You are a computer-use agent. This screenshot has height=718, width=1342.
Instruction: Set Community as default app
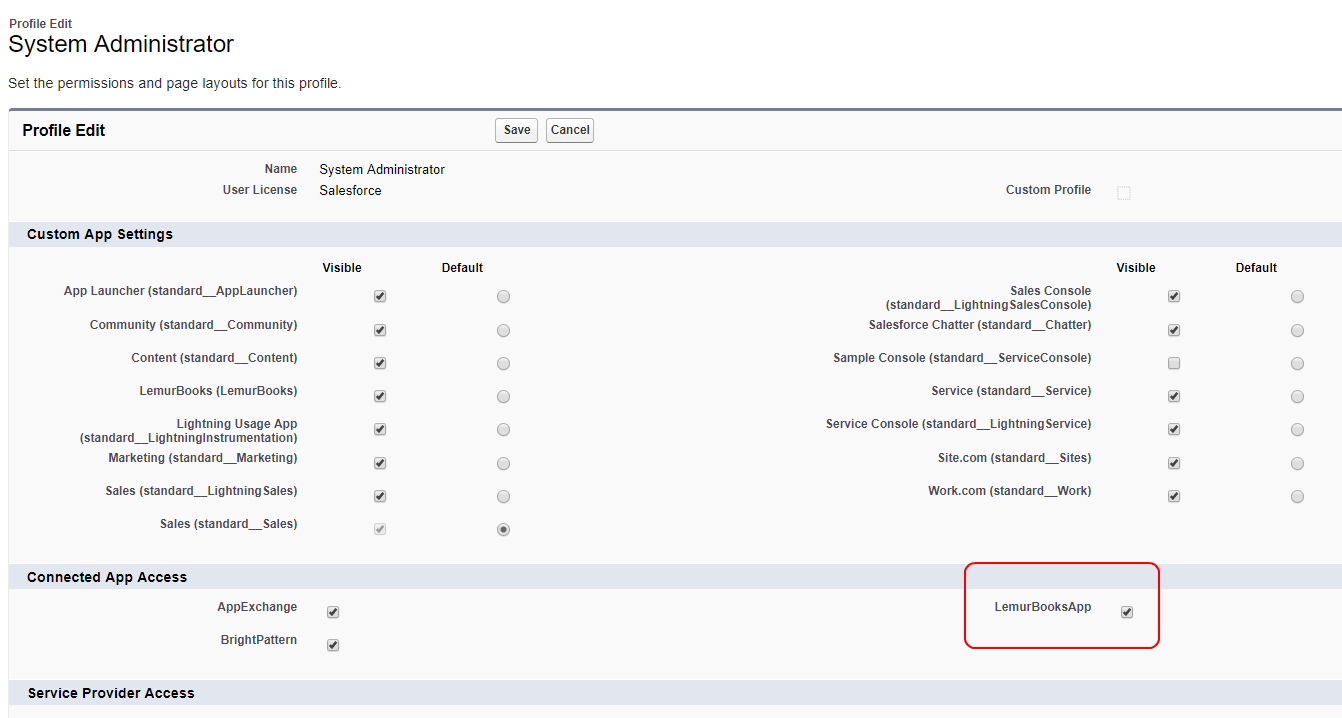tap(503, 330)
